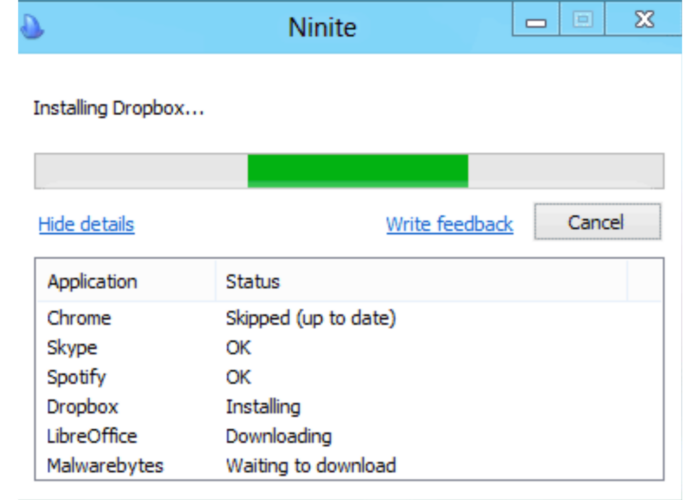This screenshot has width=700, height=500.
Task: Cancel the installation
Action: pyautogui.click(x=597, y=222)
